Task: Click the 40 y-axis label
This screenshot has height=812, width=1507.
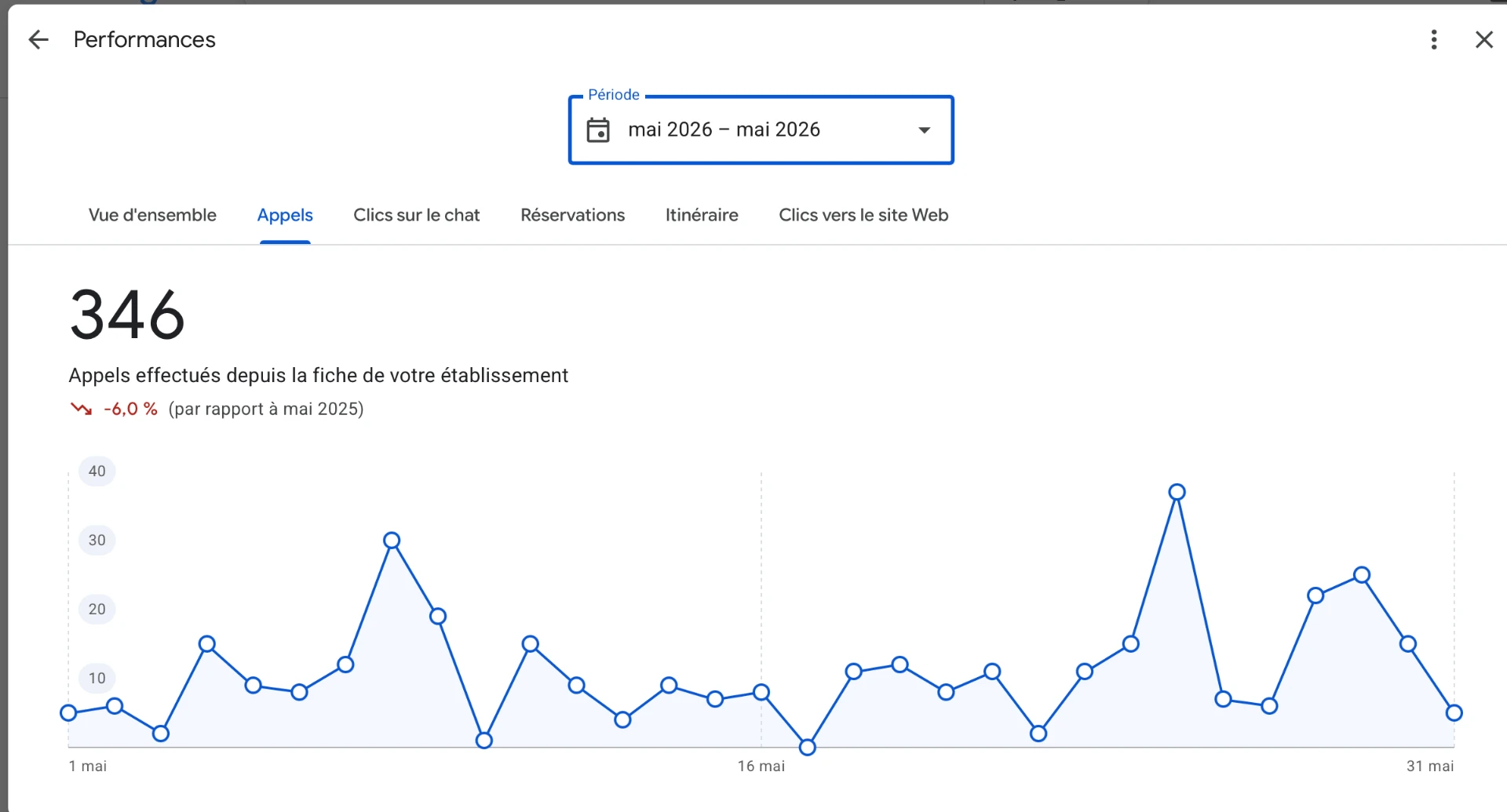Action: pos(97,472)
